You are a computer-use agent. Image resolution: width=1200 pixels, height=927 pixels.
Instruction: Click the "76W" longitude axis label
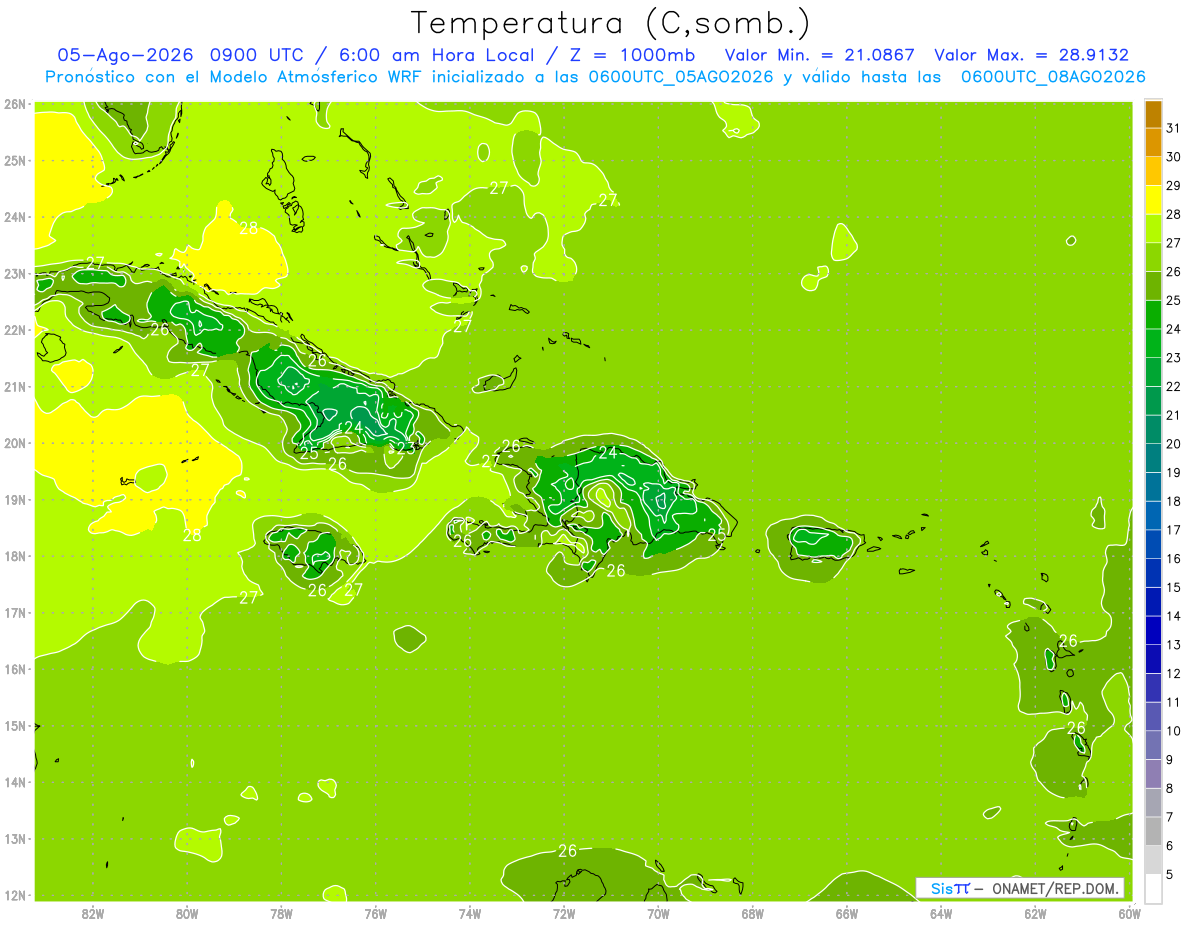tap(375, 913)
